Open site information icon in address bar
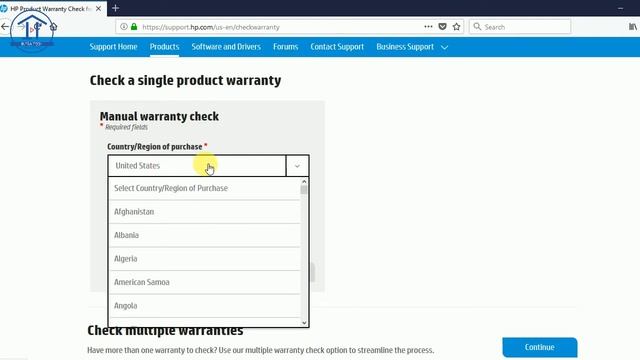640x360 pixels. (x=124, y=27)
